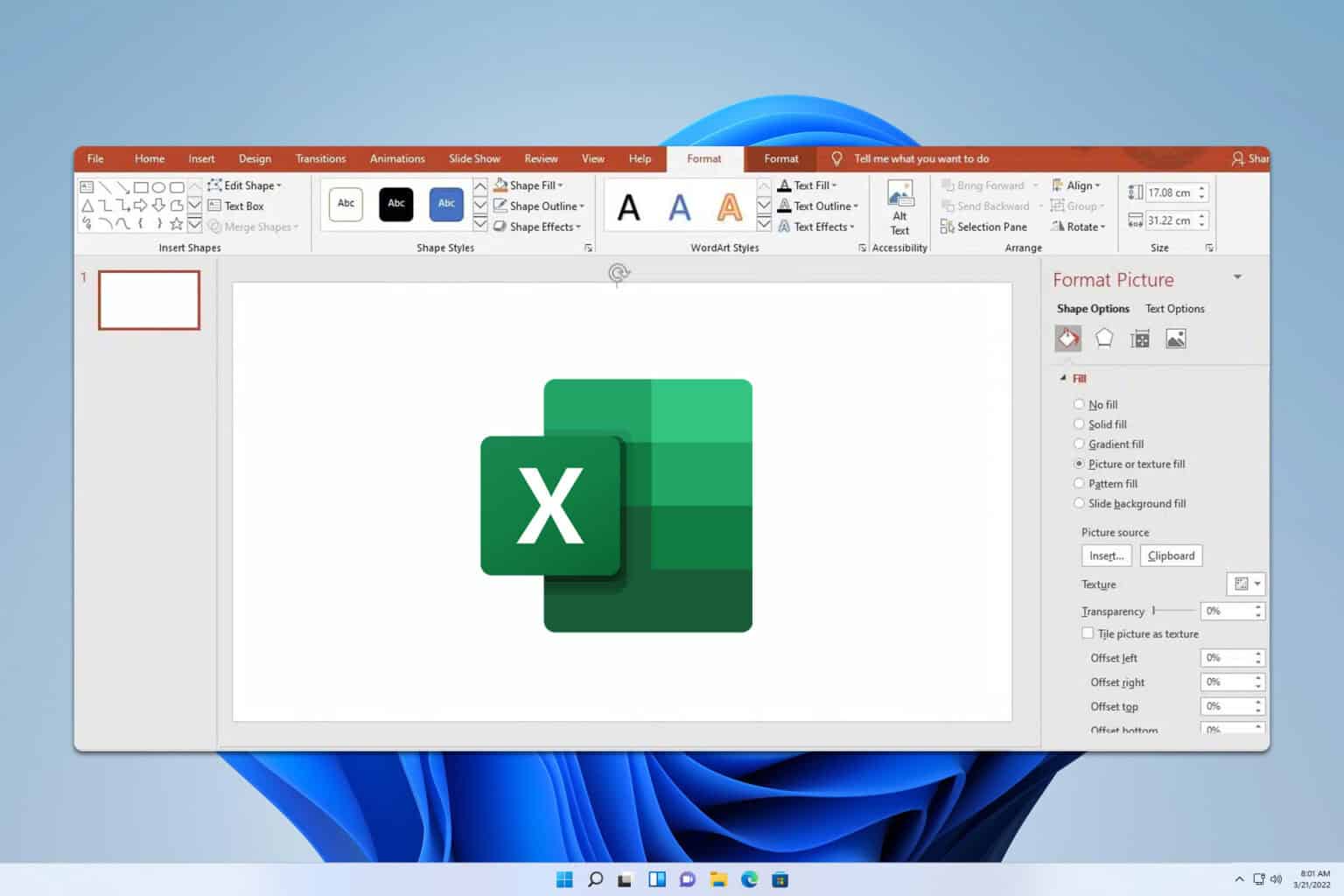1344x896 pixels.
Task: Pick the rectangle shape in the shapes gallery
Action: [x=141, y=187]
